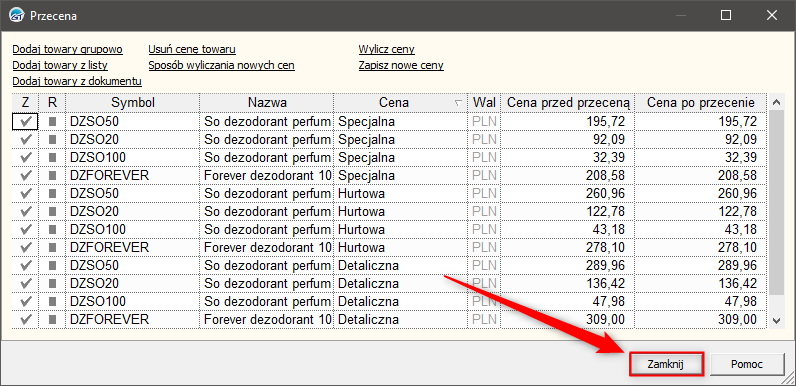The image size is (796, 386).
Task: Click R square marker for DZSO100 Hurtowa row
Action: pos(52,230)
